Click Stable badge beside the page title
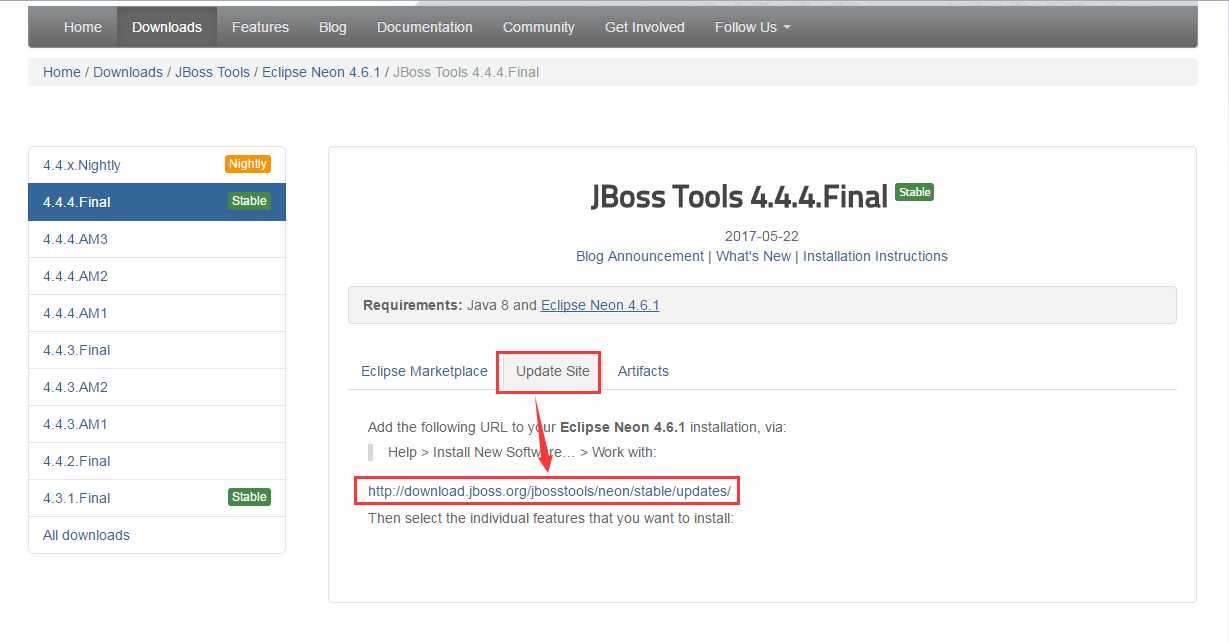 point(914,192)
